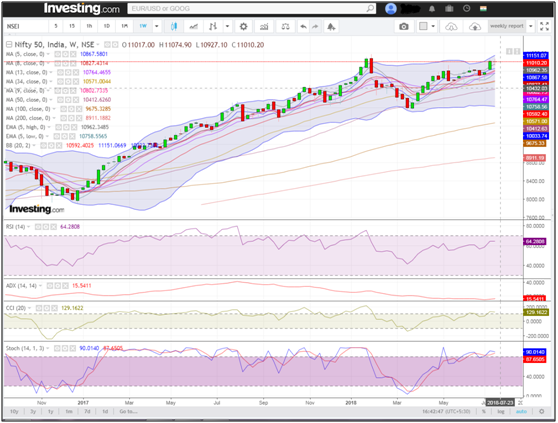The width and height of the screenshot is (558, 423).
Task: Open format settings for MA (5, close, 0)
Action: (x=65, y=54)
